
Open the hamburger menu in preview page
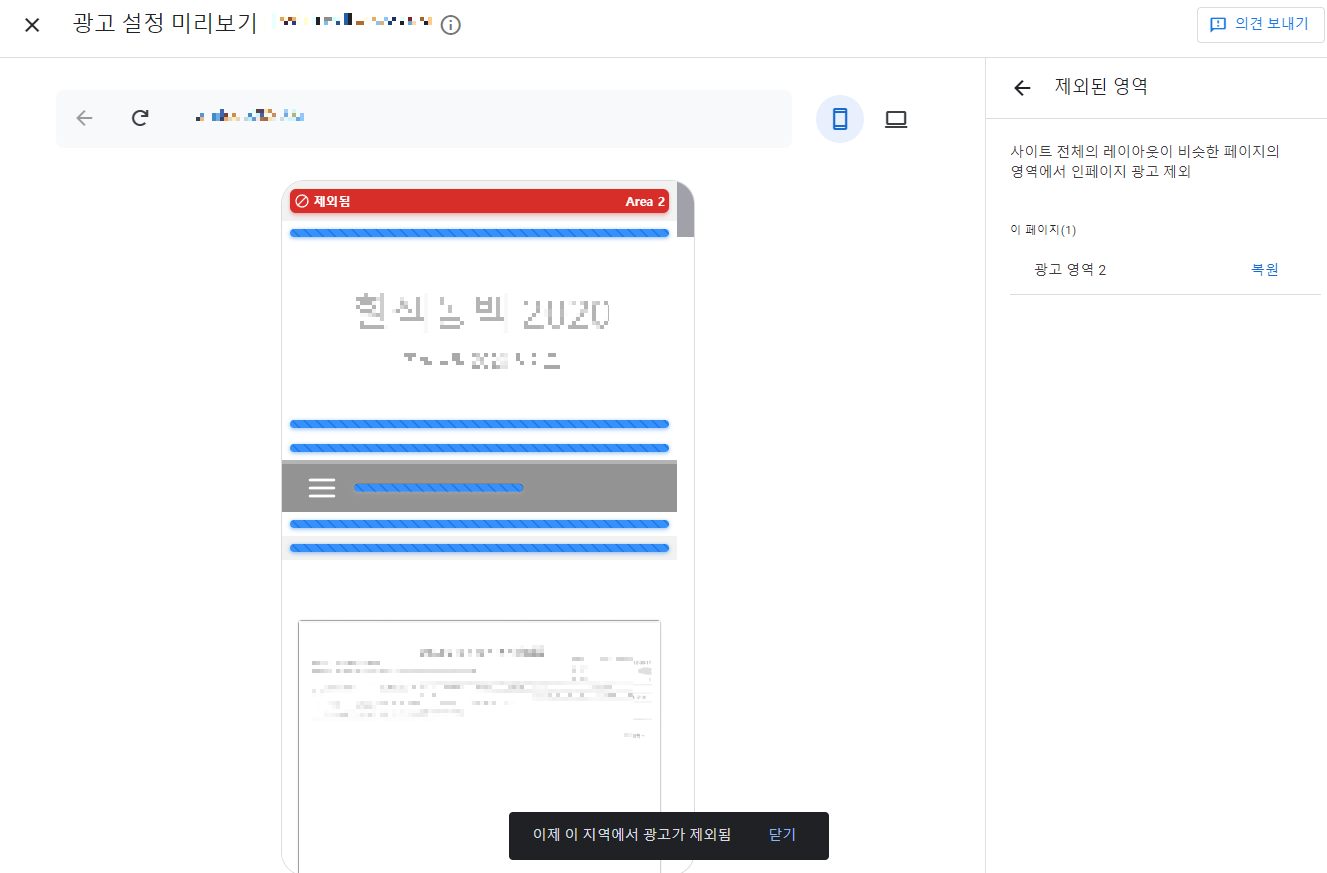[322, 488]
